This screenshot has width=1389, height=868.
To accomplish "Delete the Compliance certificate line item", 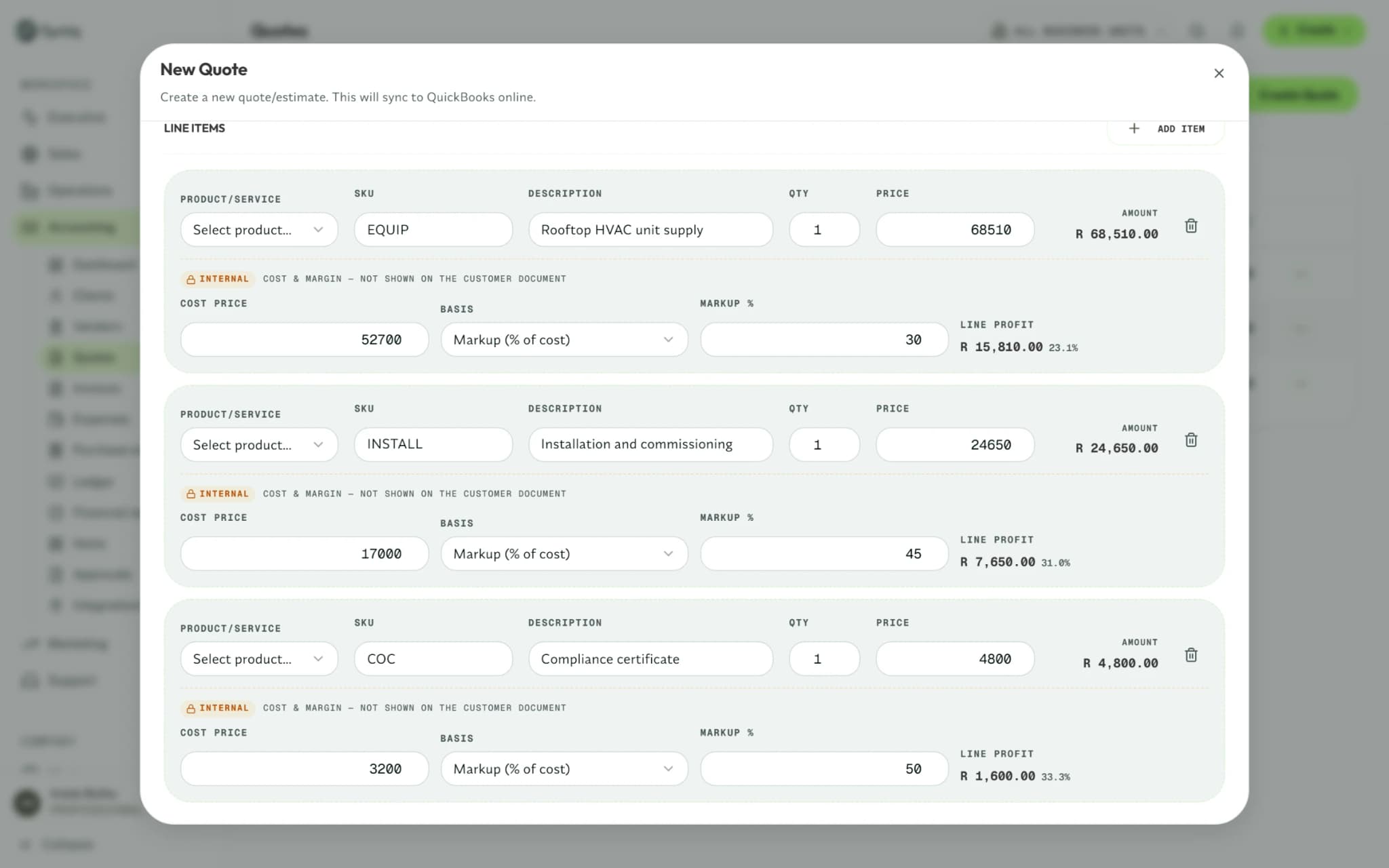I will click(1191, 655).
